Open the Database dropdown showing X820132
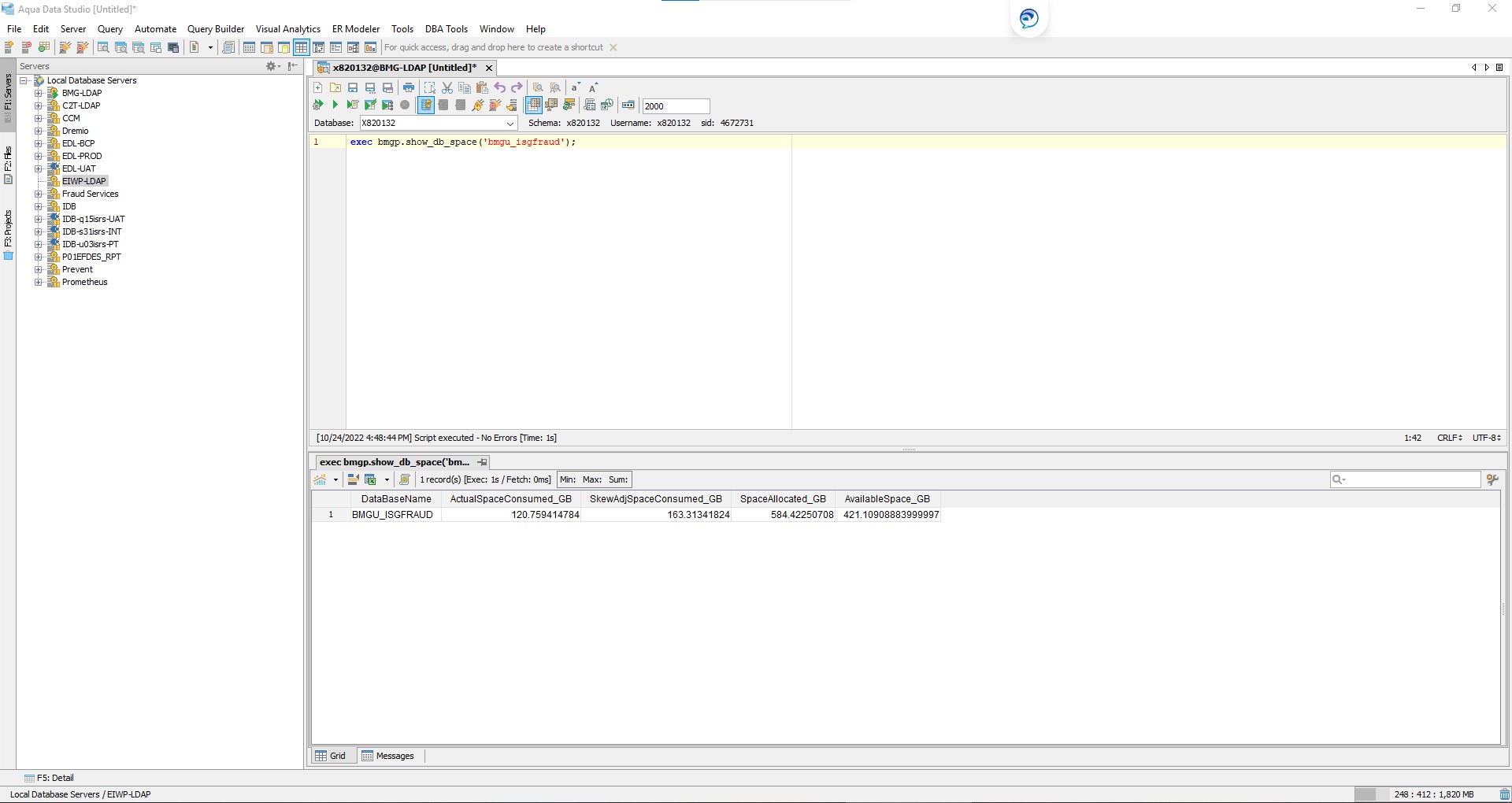1512x803 pixels. 510,124
